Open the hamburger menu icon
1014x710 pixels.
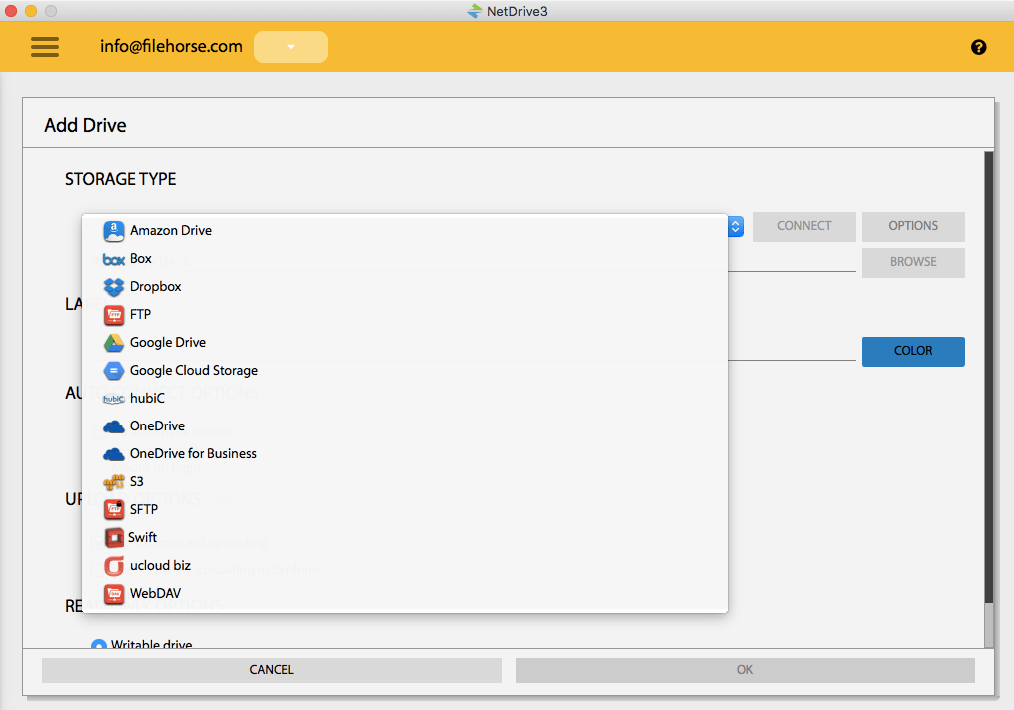point(45,47)
